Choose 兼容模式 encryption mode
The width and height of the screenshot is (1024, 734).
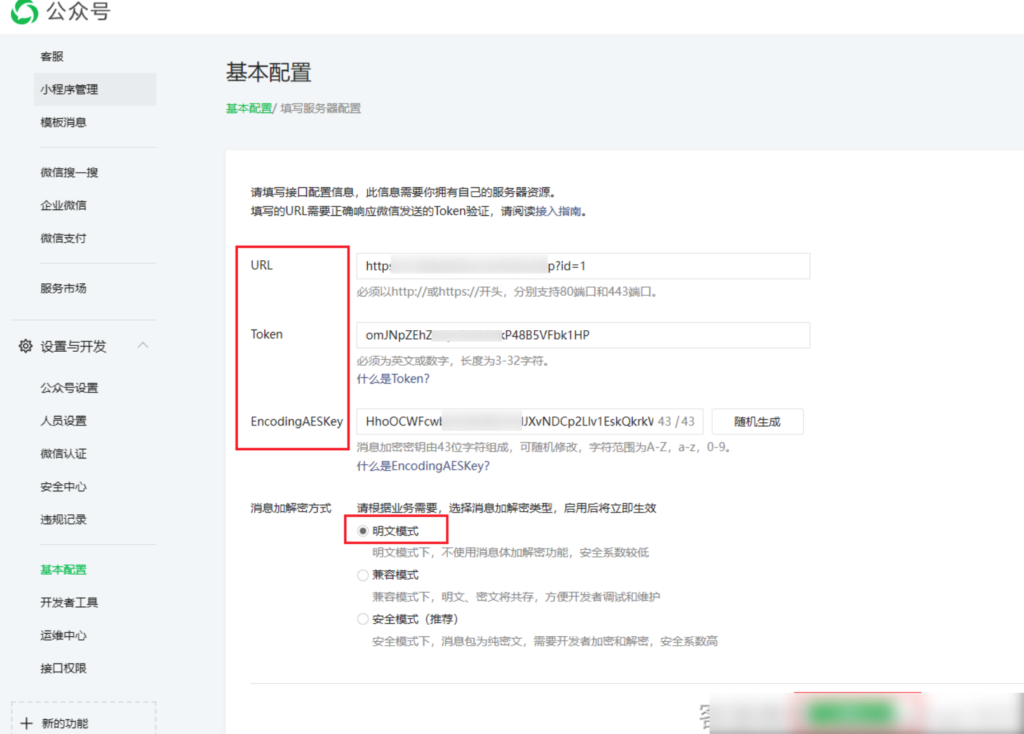[x=361, y=575]
